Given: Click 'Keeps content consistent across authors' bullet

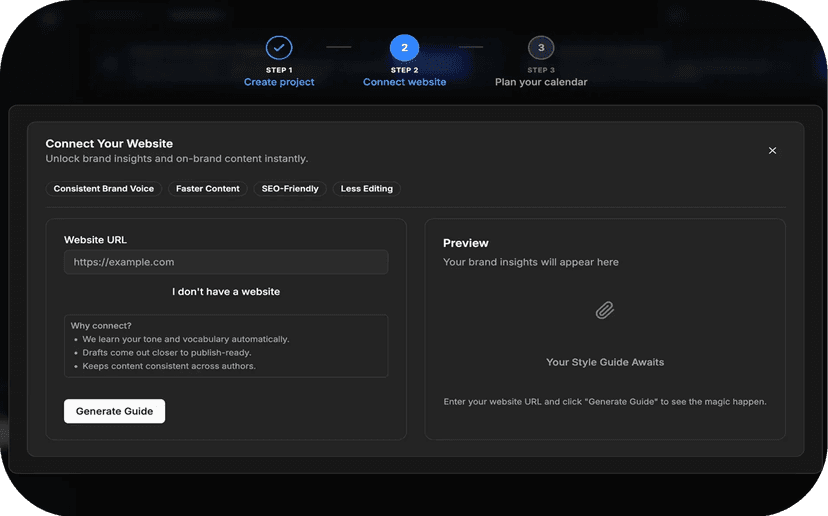Looking at the screenshot, I should click(169, 366).
